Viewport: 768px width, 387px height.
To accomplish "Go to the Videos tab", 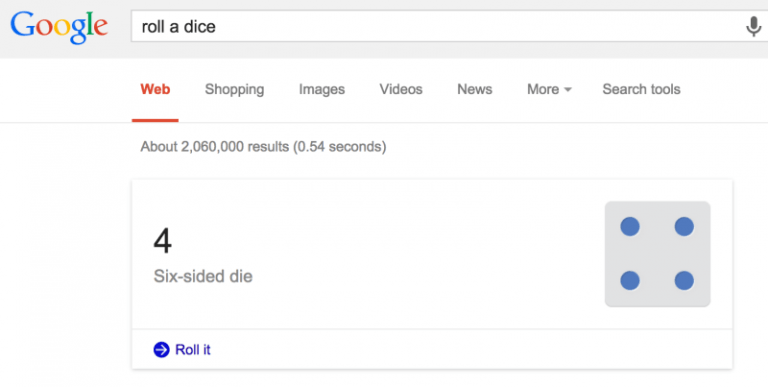I will 401,89.
